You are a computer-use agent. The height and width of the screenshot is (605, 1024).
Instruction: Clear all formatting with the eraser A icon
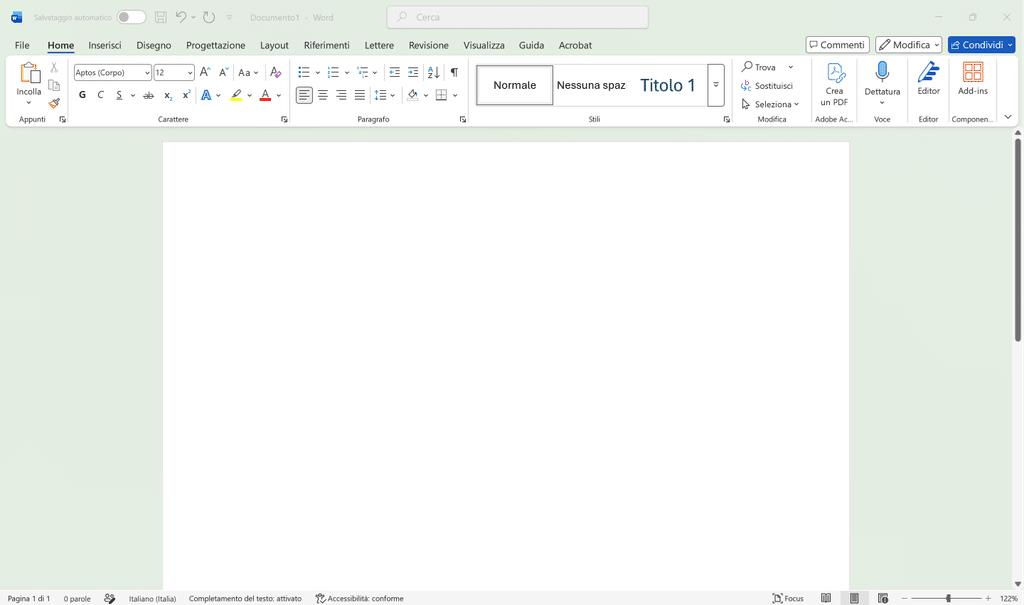click(276, 73)
